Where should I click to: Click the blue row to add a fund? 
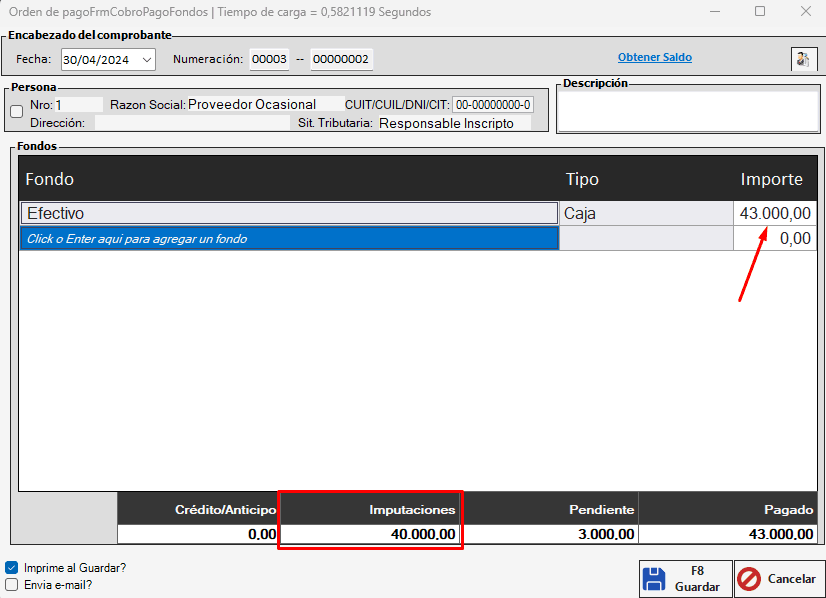pos(288,239)
